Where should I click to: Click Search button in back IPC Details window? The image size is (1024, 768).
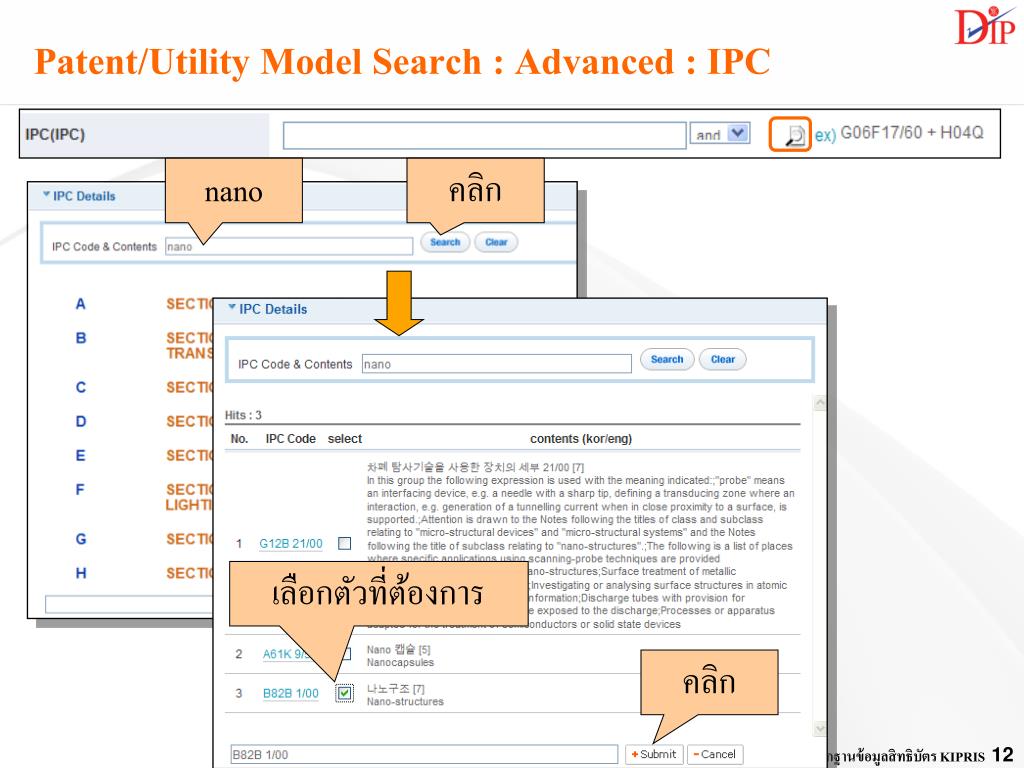pos(445,242)
